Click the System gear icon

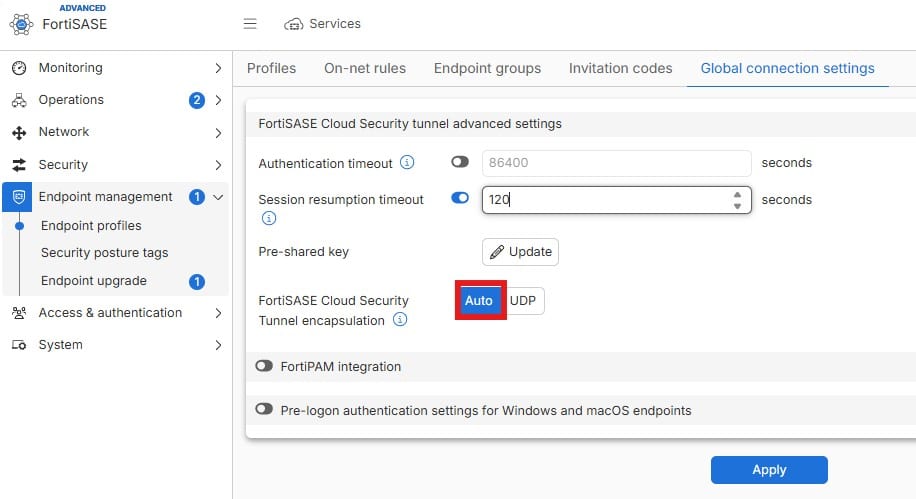click(x=19, y=345)
